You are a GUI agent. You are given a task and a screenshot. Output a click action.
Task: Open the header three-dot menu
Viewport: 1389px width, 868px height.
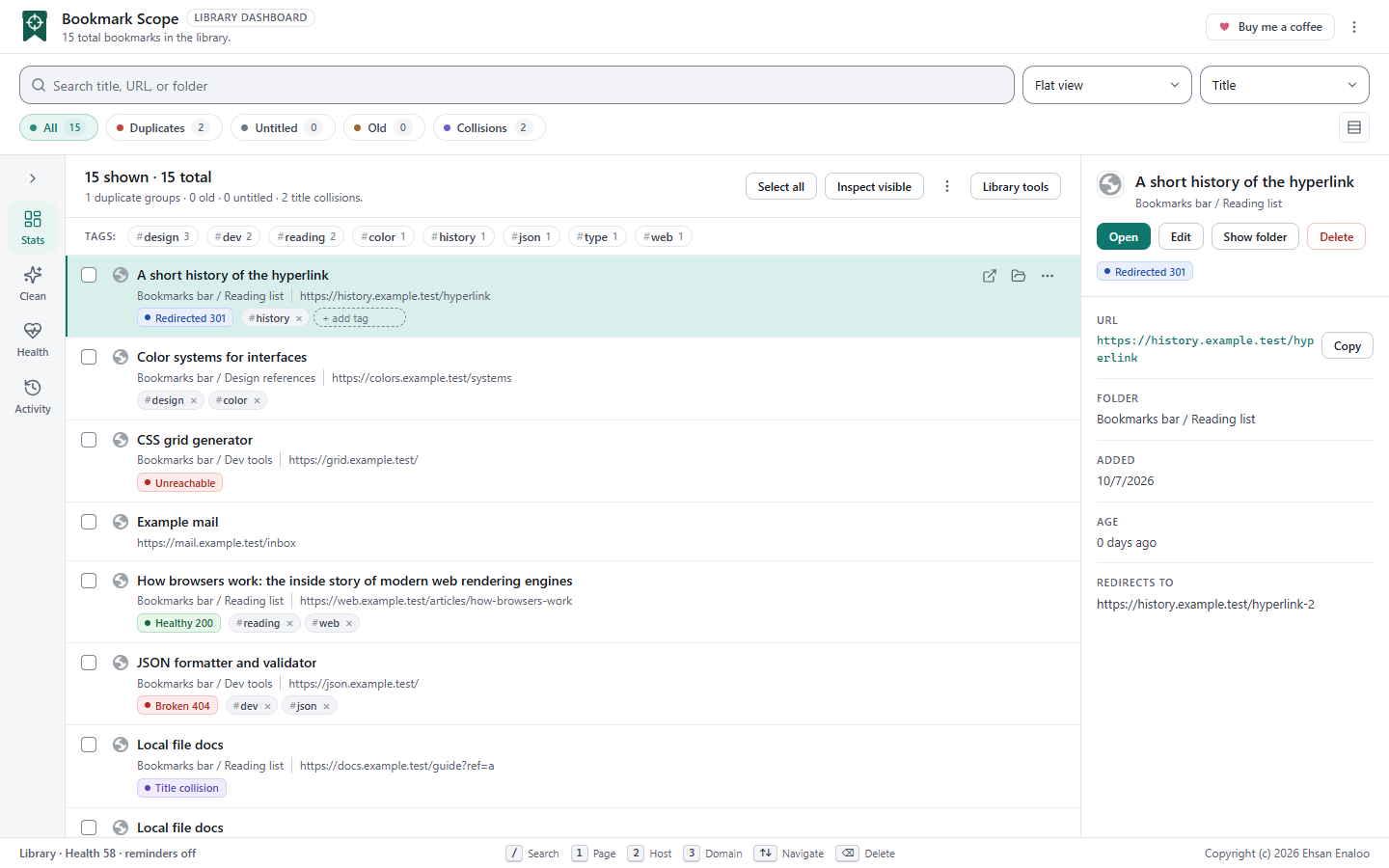pos(1354,27)
